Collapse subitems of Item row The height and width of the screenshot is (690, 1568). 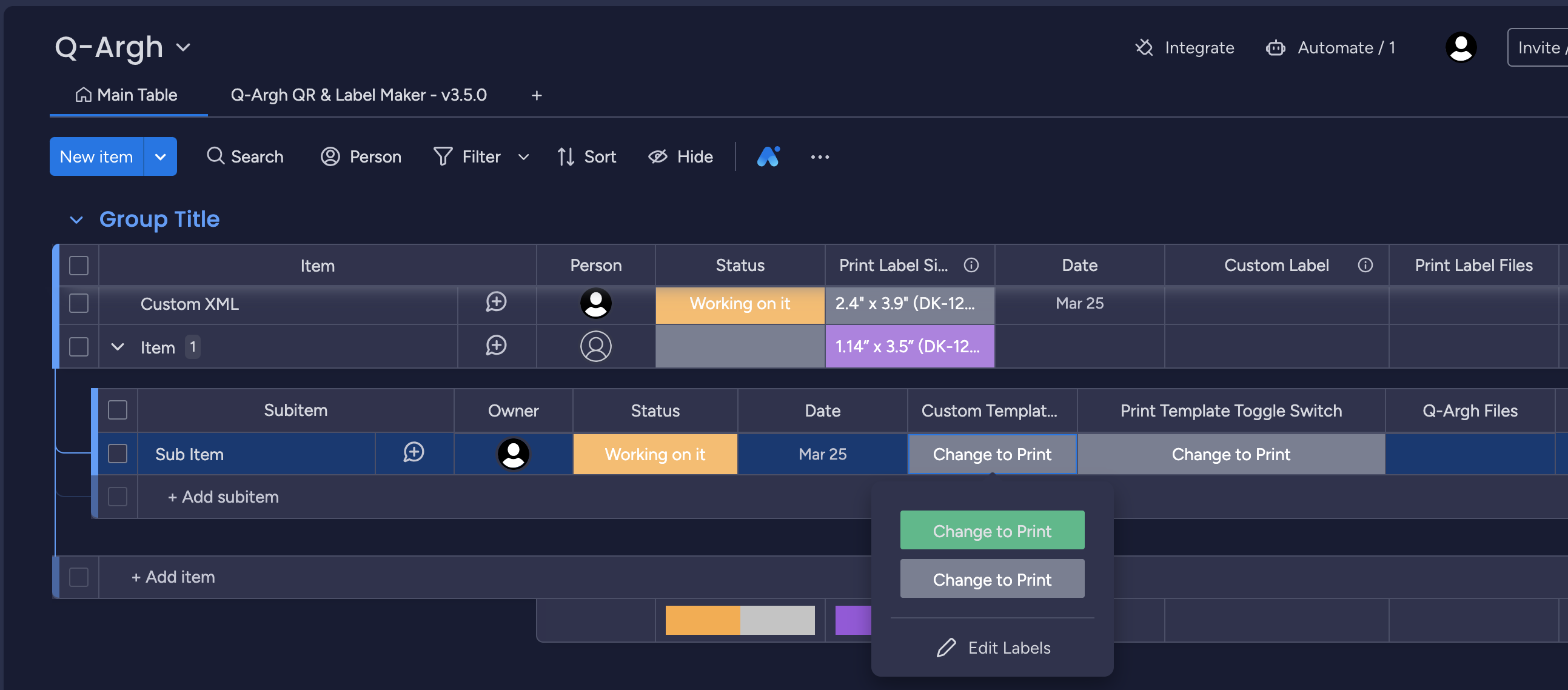(118, 347)
